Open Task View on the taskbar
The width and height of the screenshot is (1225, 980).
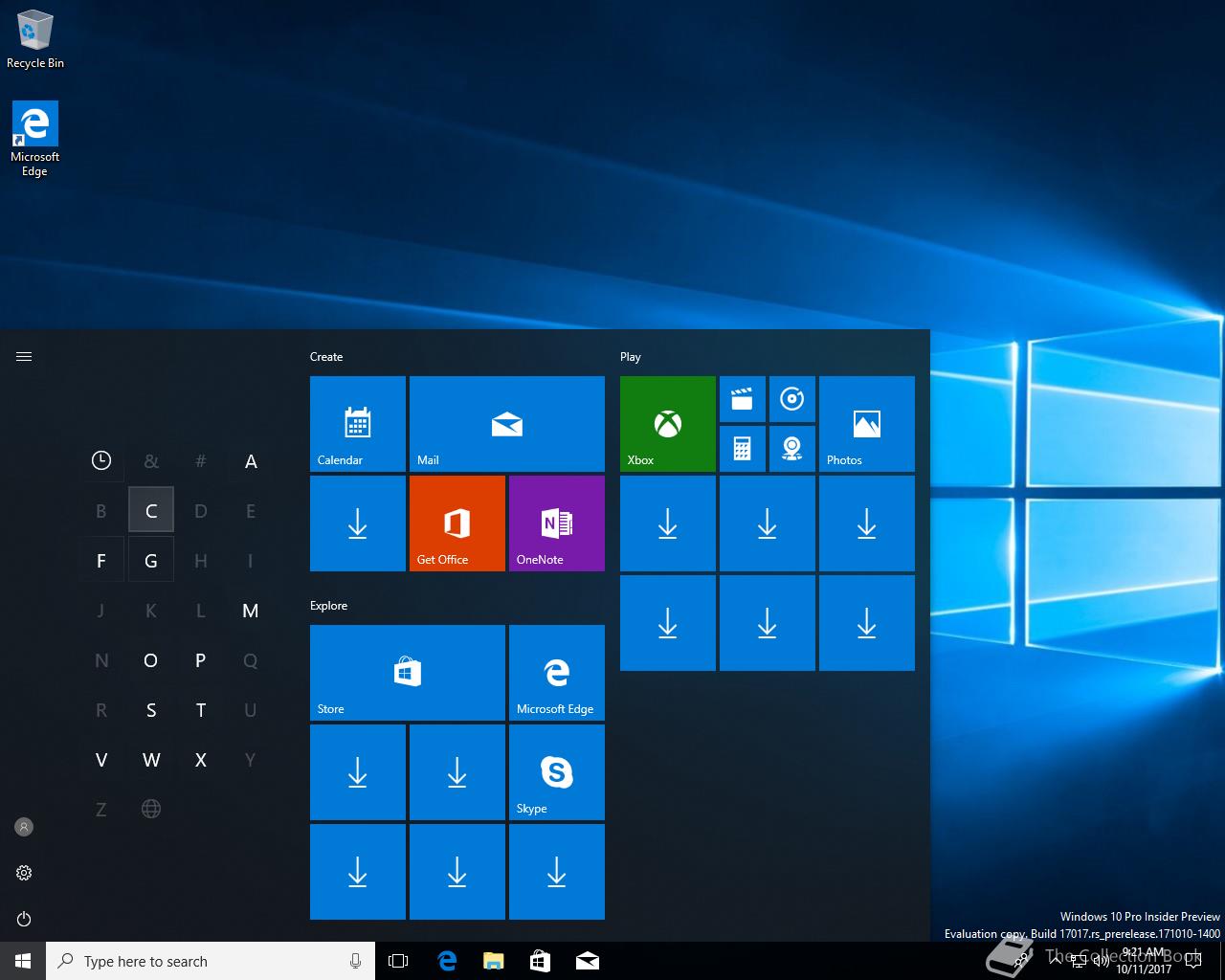(x=398, y=961)
